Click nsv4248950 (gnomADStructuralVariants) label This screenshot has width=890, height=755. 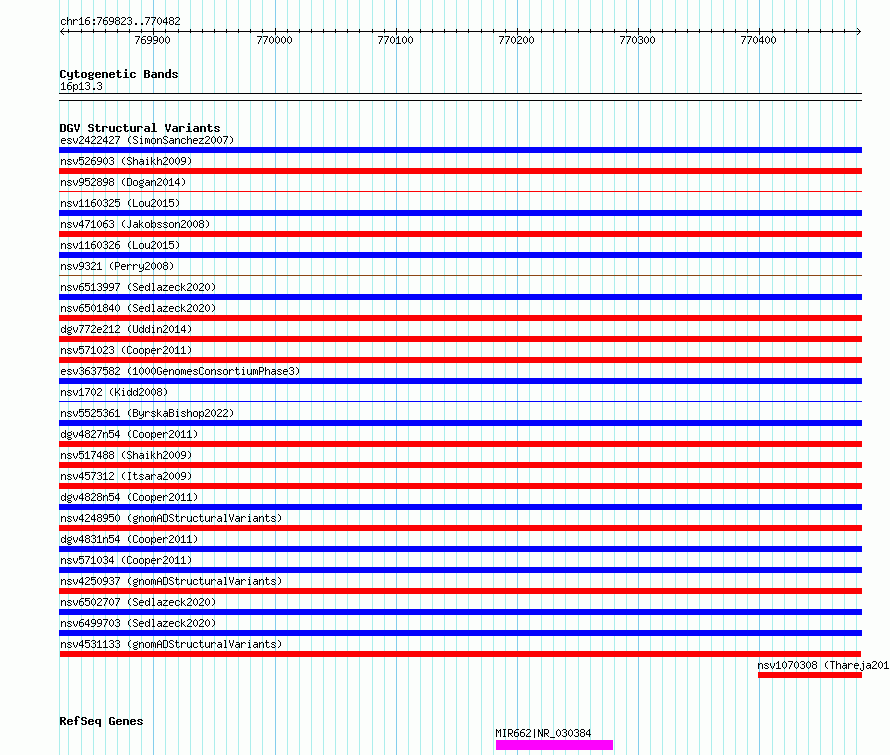point(171,518)
